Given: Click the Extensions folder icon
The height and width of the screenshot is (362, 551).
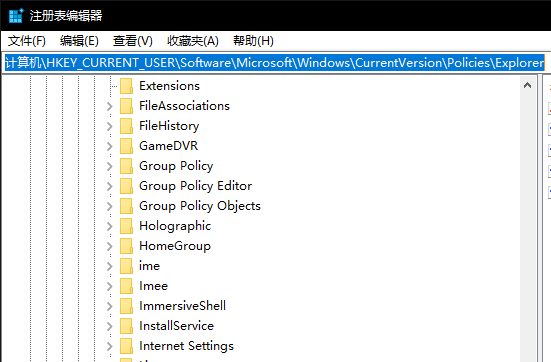Looking at the screenshot, I should click(x=127, y=86).
